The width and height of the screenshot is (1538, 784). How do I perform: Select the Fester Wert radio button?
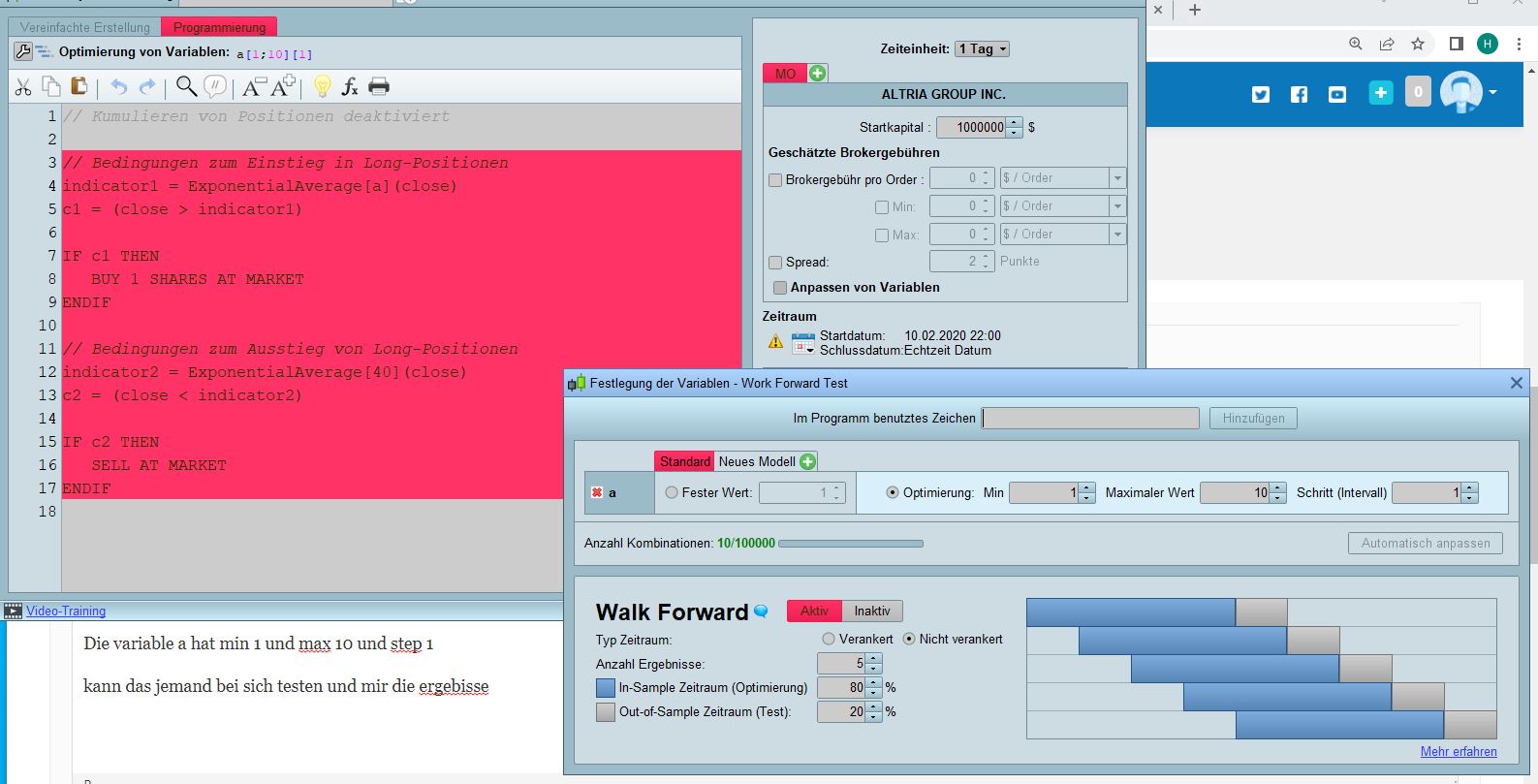point(672,492)
